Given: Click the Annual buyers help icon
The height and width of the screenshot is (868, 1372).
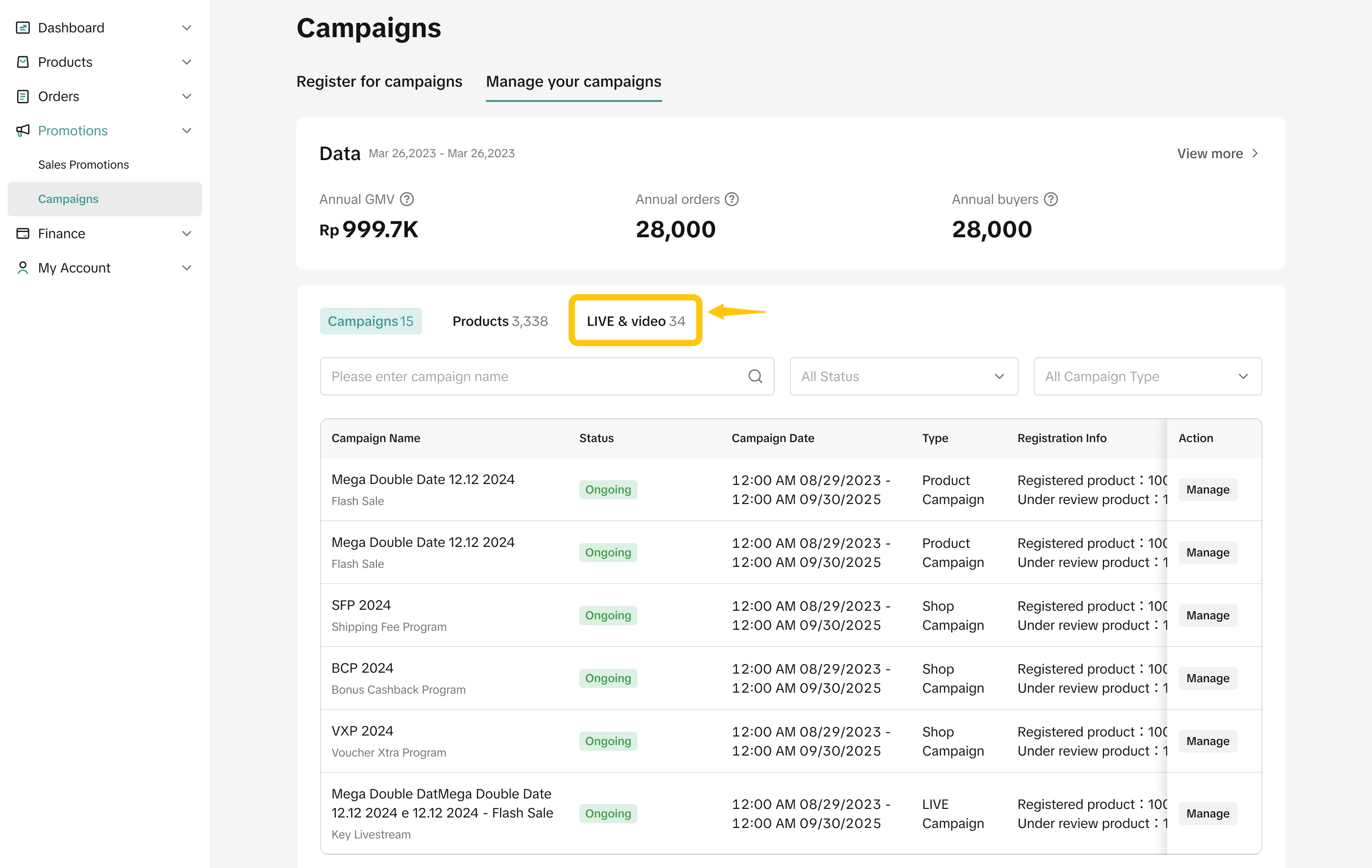Looking at the screenshot, I should 1050,200.
